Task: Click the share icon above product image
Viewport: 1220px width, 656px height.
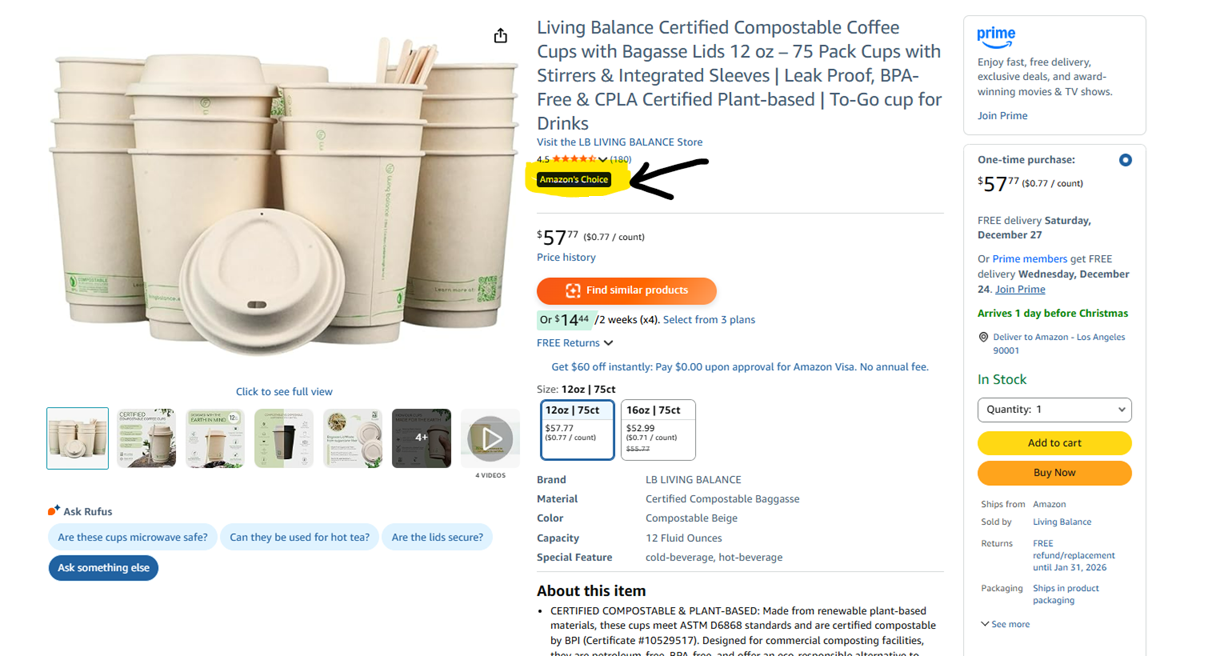Action: pos(500,36)
